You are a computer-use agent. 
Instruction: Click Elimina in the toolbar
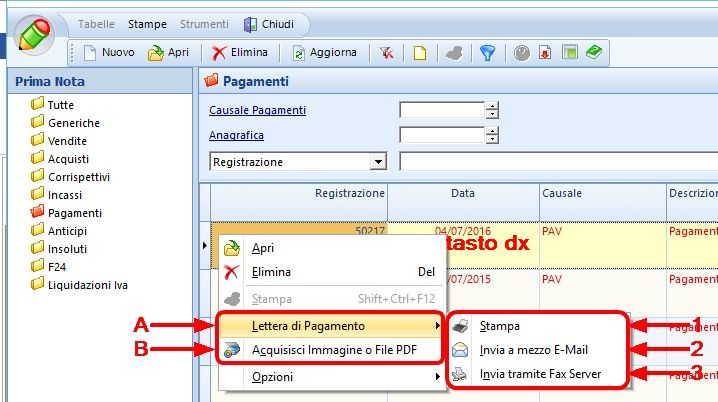tap(239, 53)
